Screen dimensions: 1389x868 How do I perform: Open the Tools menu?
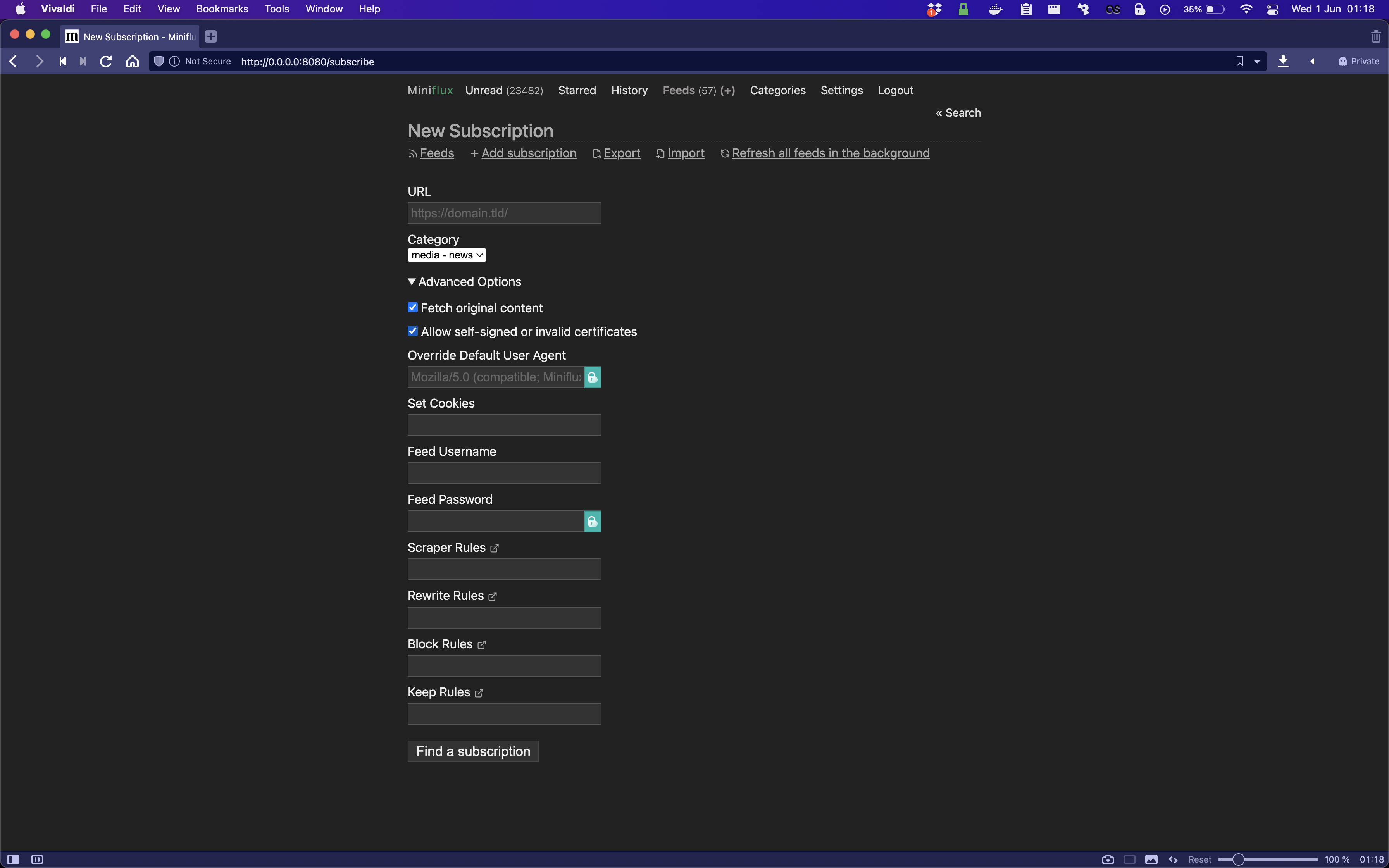coord(277,9)
